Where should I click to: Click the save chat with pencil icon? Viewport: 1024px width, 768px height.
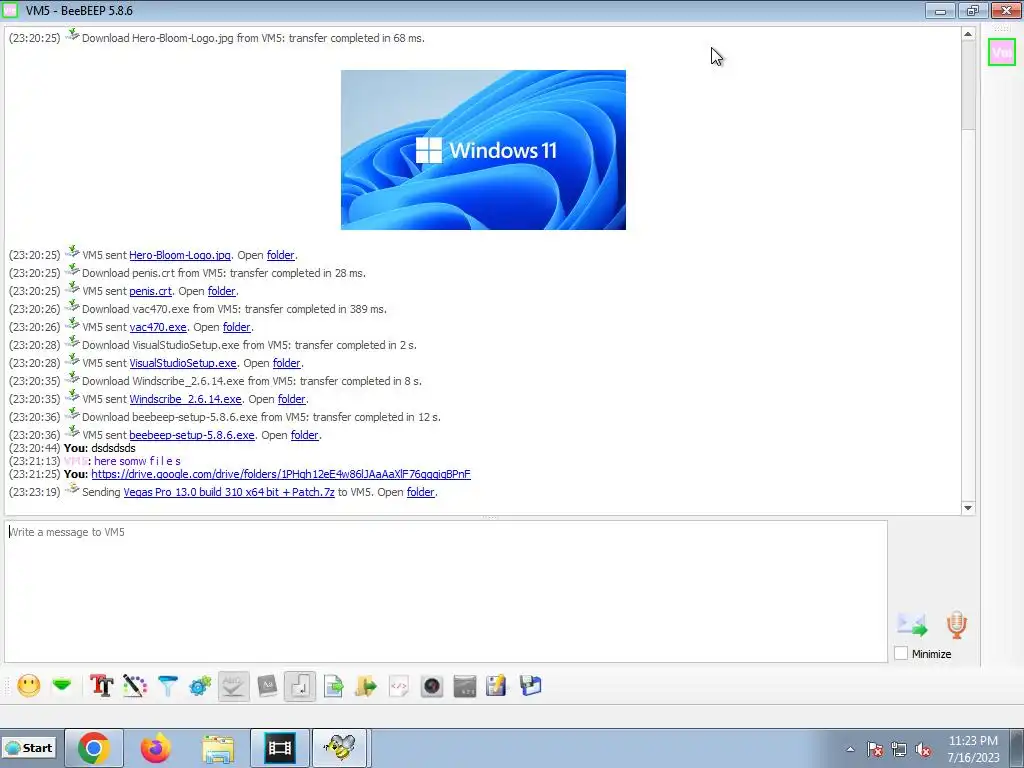(496, 686)
